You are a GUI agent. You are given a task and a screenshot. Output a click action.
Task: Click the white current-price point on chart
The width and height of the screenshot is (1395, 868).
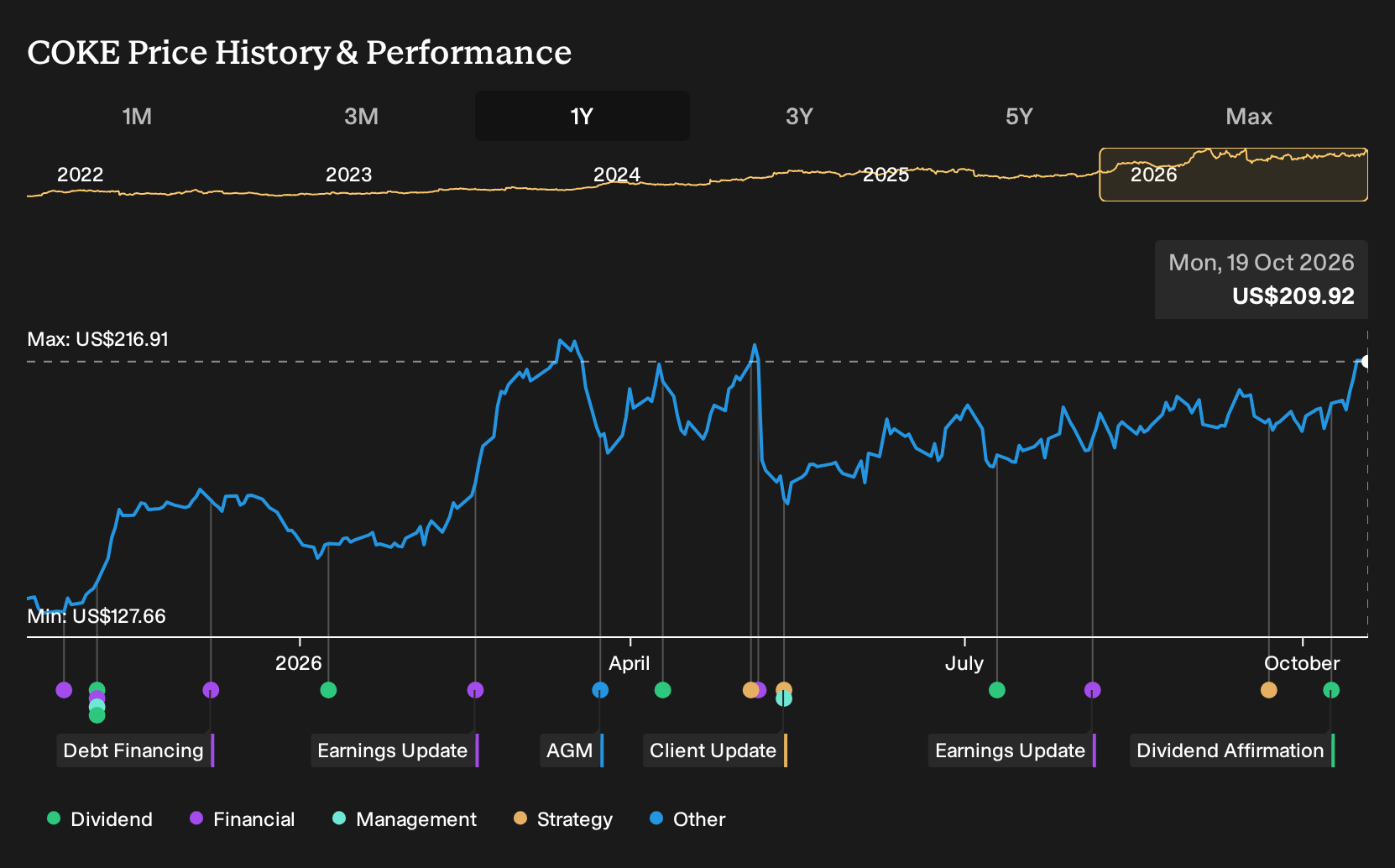(1366, 362)
